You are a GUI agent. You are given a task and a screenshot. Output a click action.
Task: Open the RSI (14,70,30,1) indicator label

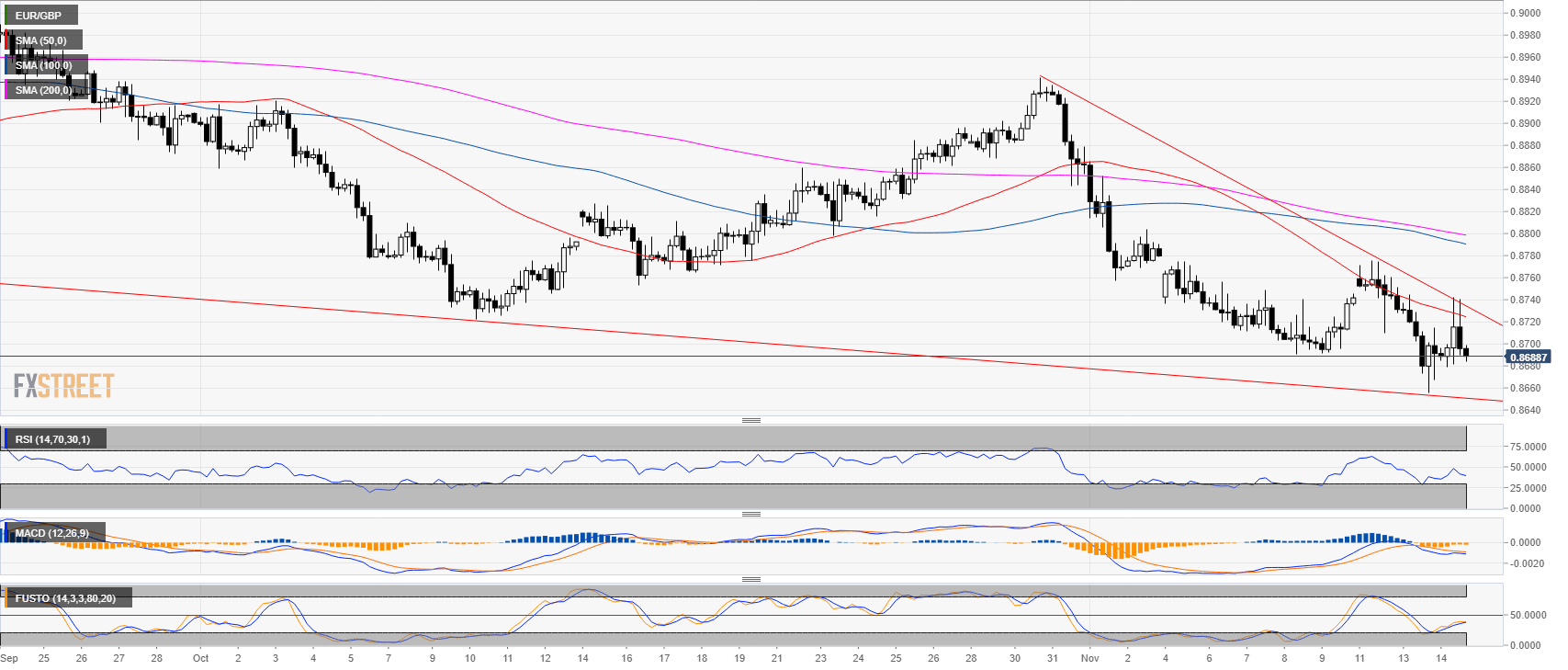[55, 439]
